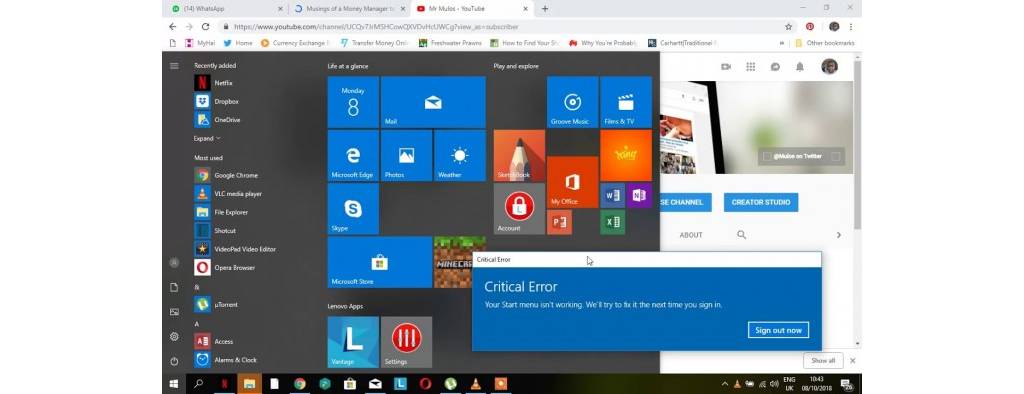Screen dimensions: 1024x394
Task: Open the Skype tile
Action: tap(353, 208)
